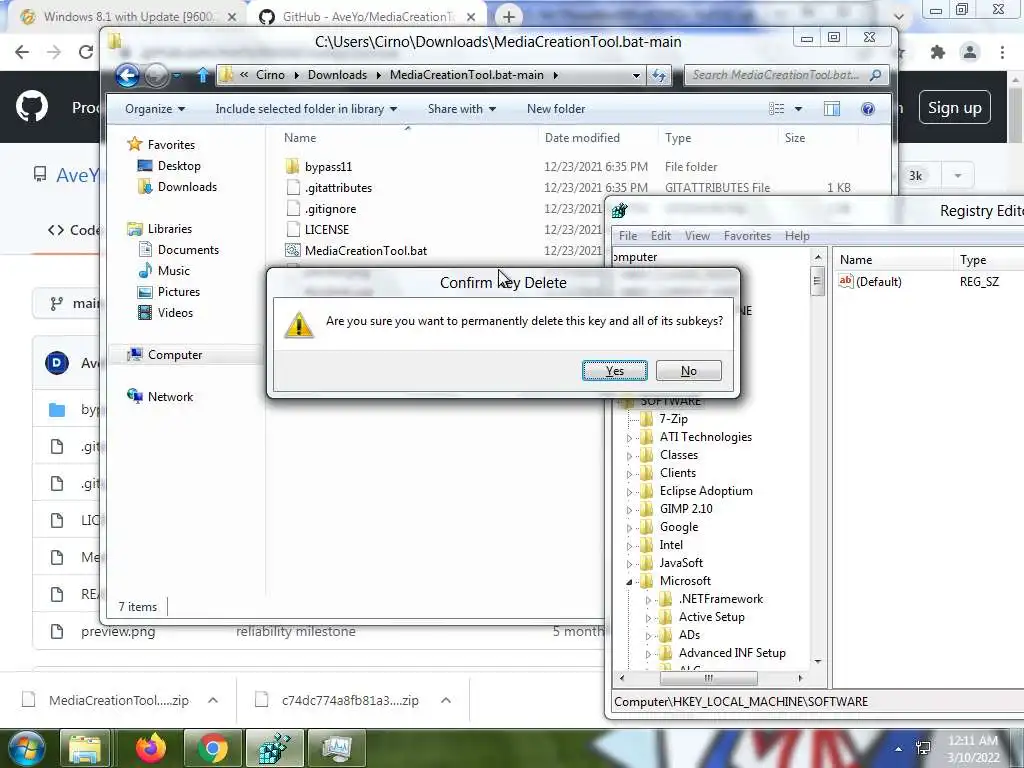This screenshot has width=1024, height=768.
Task: Open the Organize dropdown in Explorer
Action: click(155, 109)
